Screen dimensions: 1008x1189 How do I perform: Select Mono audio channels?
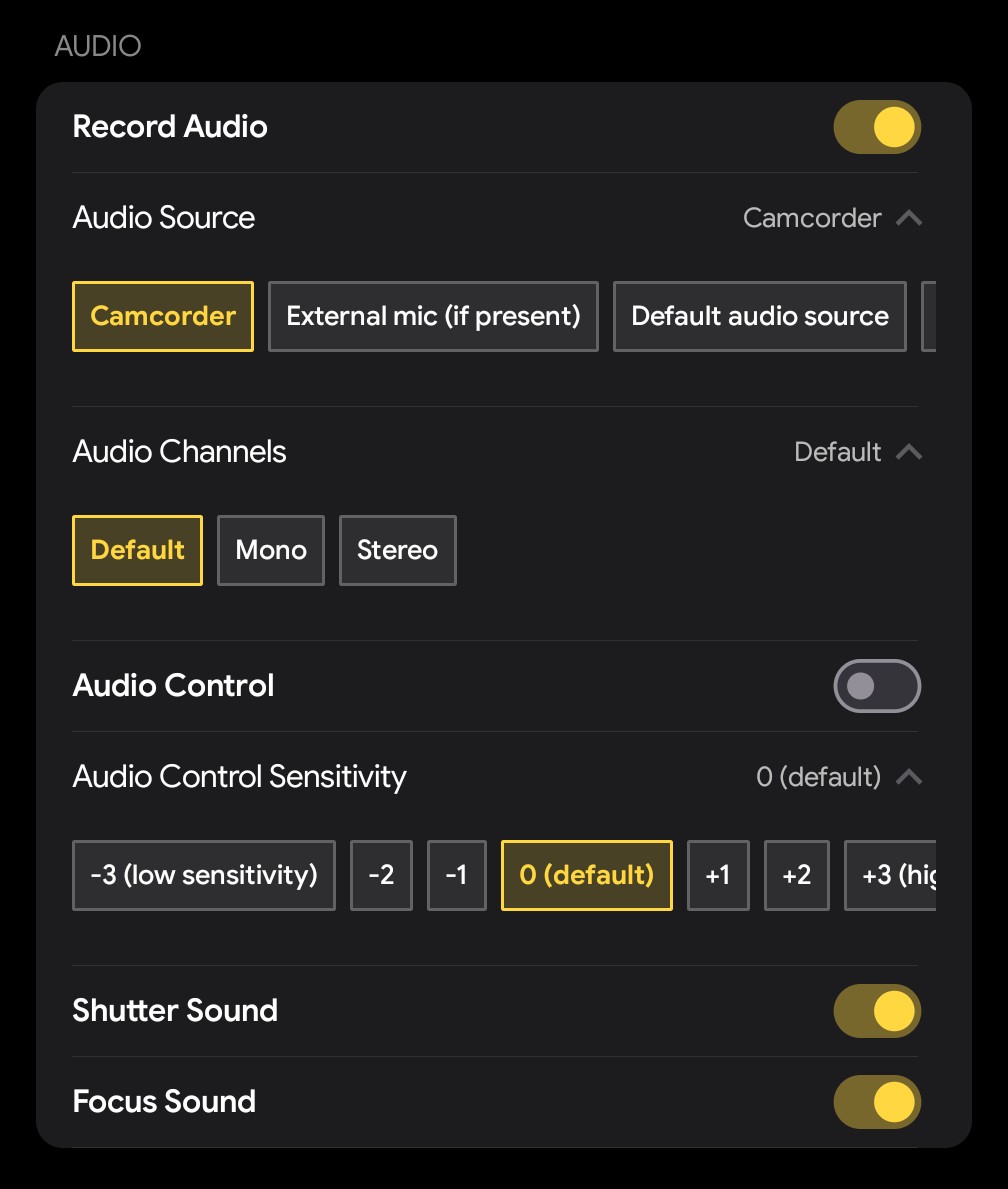coord(270,550)
